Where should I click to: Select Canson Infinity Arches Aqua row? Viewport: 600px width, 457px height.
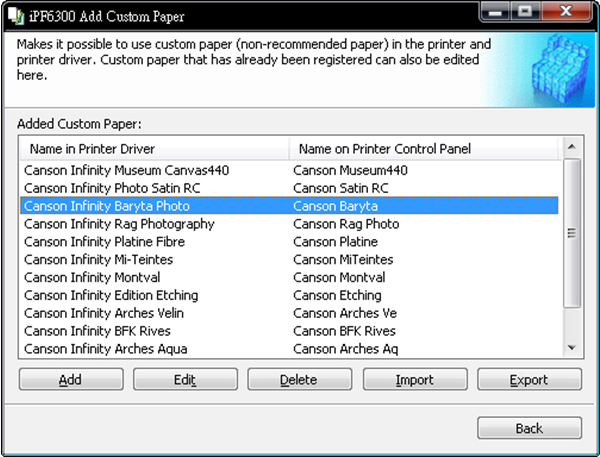(289, 349)
